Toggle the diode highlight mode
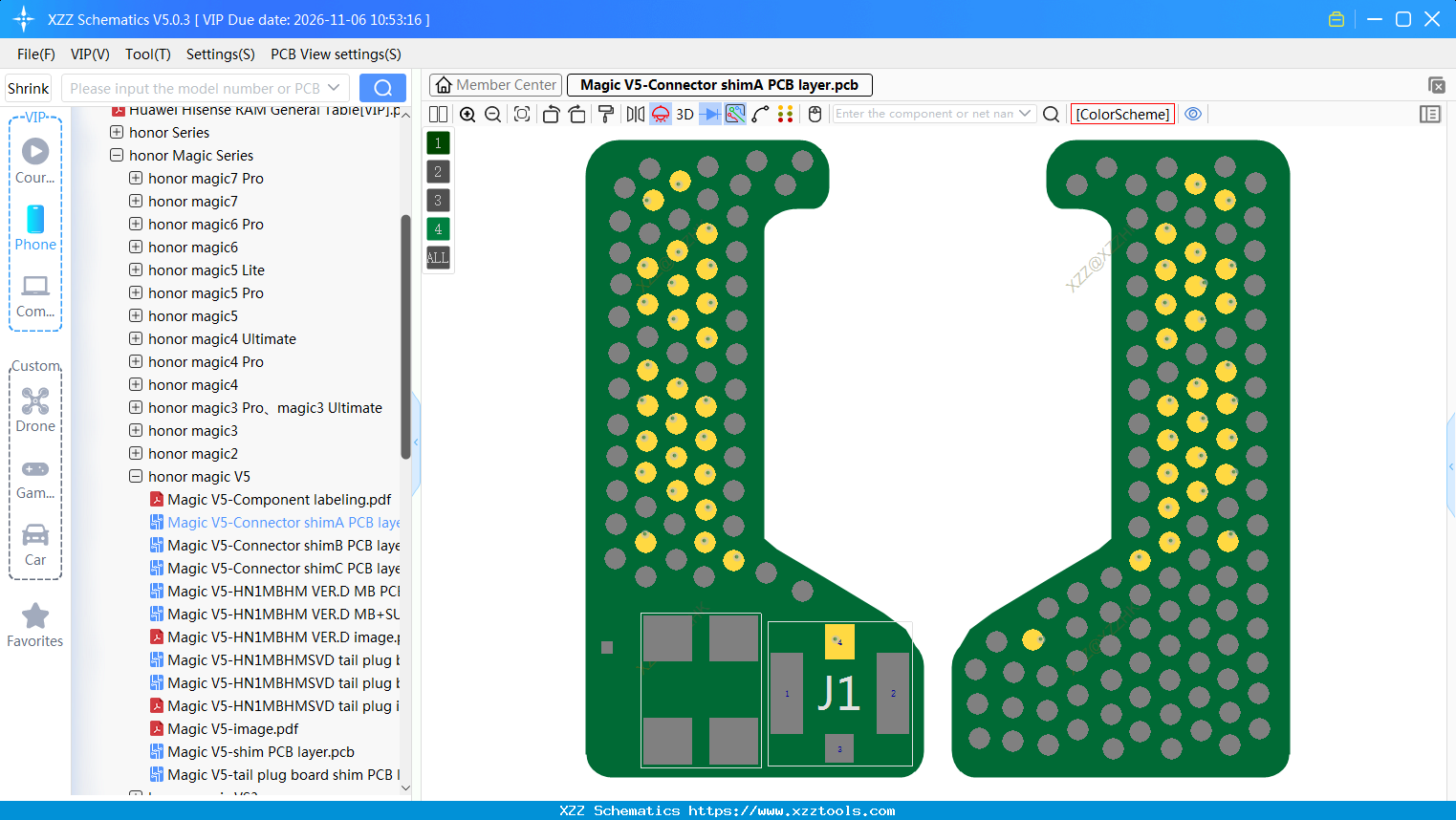Screen dimensions: 1456x820 [708, 114]
